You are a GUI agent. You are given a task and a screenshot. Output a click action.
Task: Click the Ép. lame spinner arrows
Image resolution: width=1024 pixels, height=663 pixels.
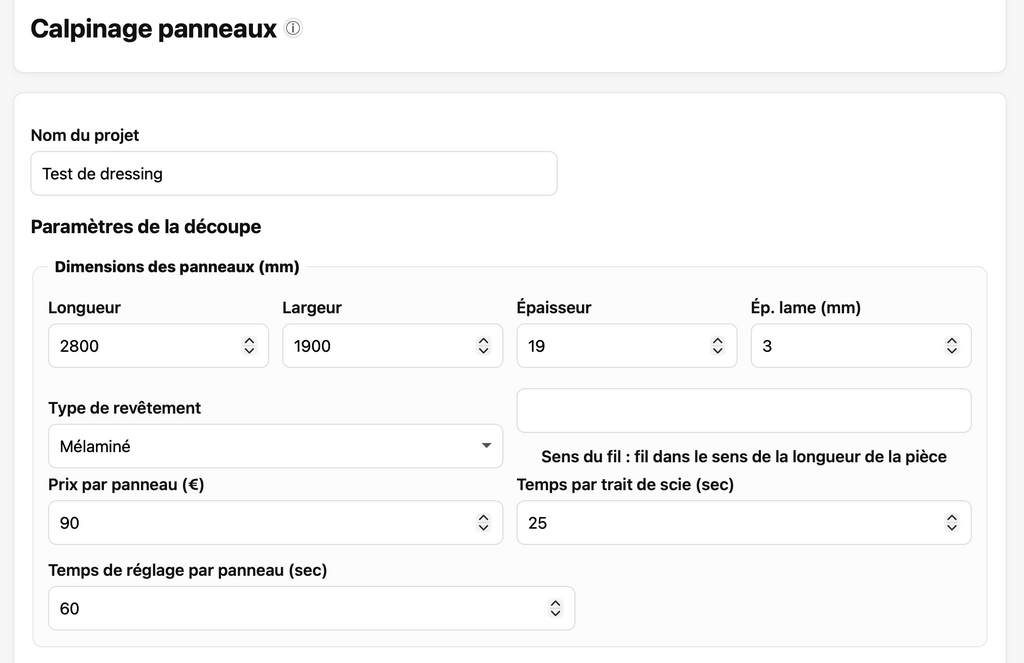coord(951,346)
